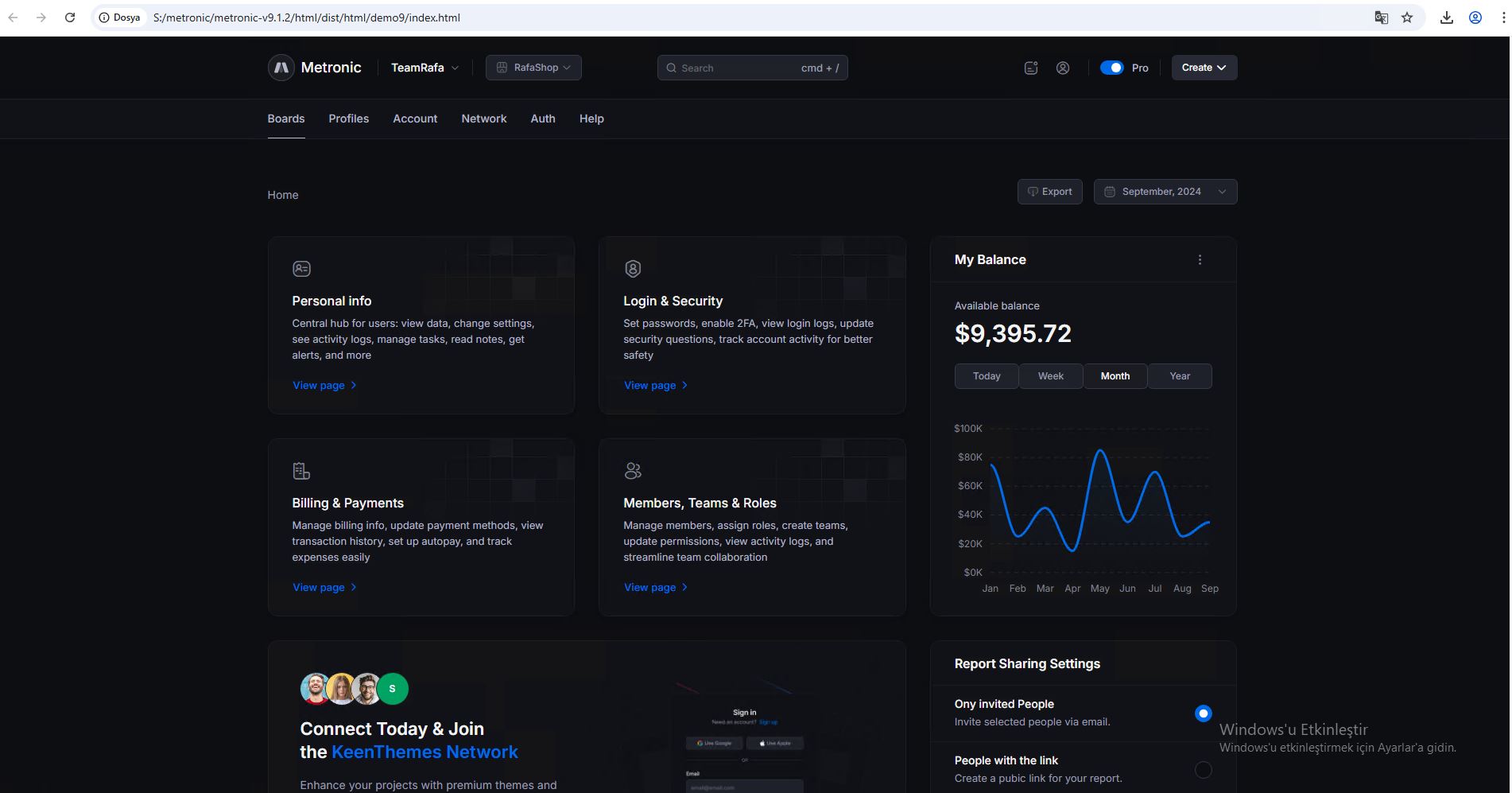The image size is (1512, 793).
Task: Click the Metronic logo icon
Action: (281, 68)
